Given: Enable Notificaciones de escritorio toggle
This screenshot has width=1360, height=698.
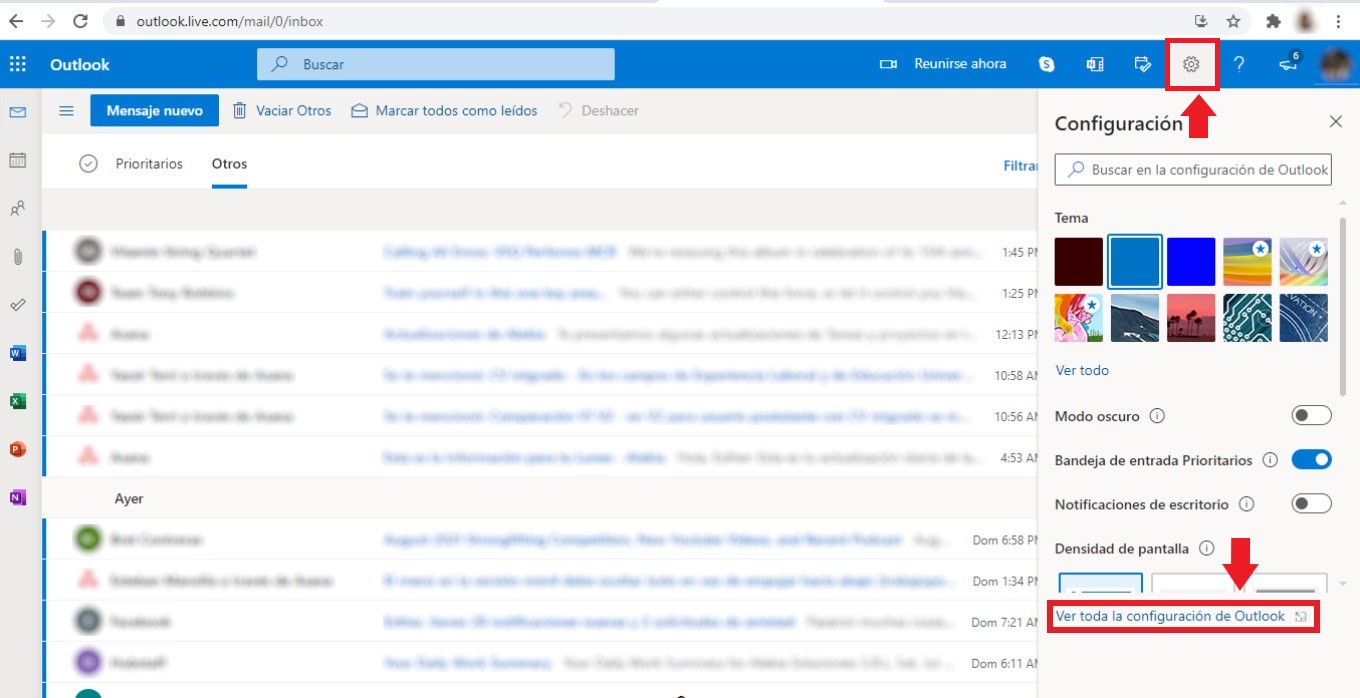Looking at the screenshot, I should pyautogui.click(x=1311, y=504).
